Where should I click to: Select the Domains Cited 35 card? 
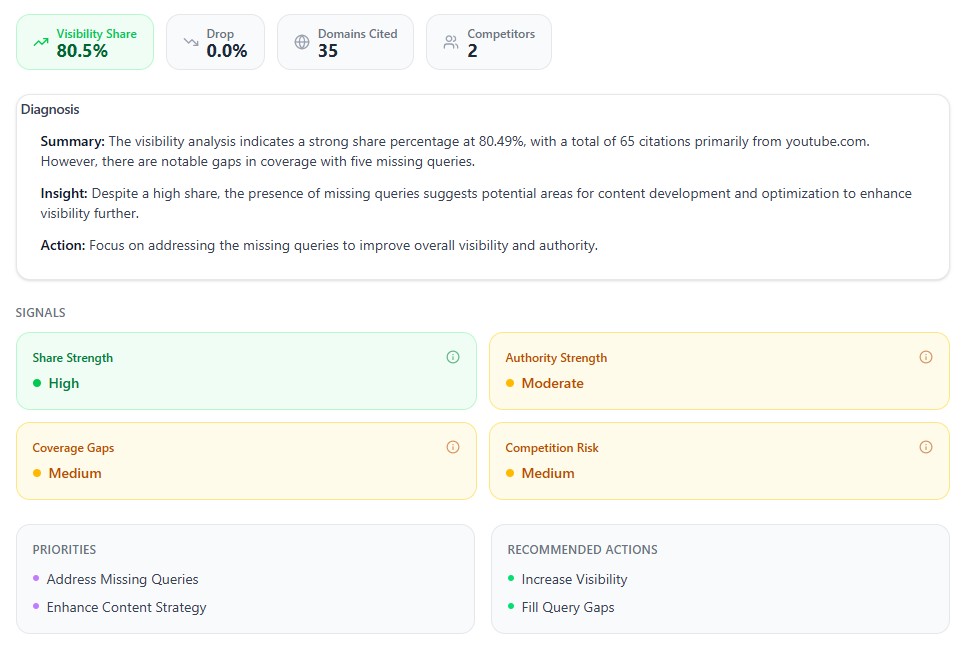[x=346, y=42]
